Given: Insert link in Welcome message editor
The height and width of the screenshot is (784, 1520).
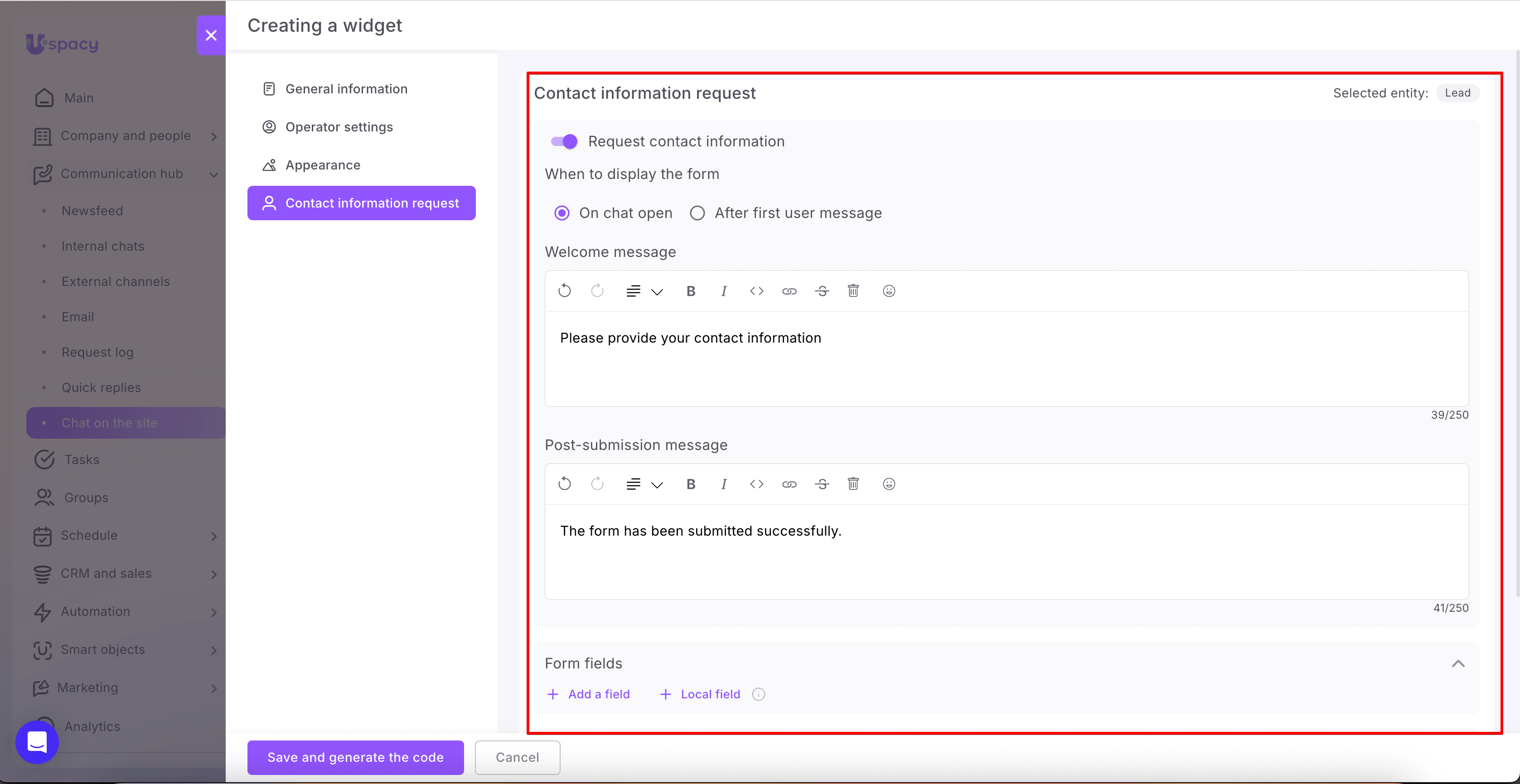Looking at the screenshot, I should 789,291.
